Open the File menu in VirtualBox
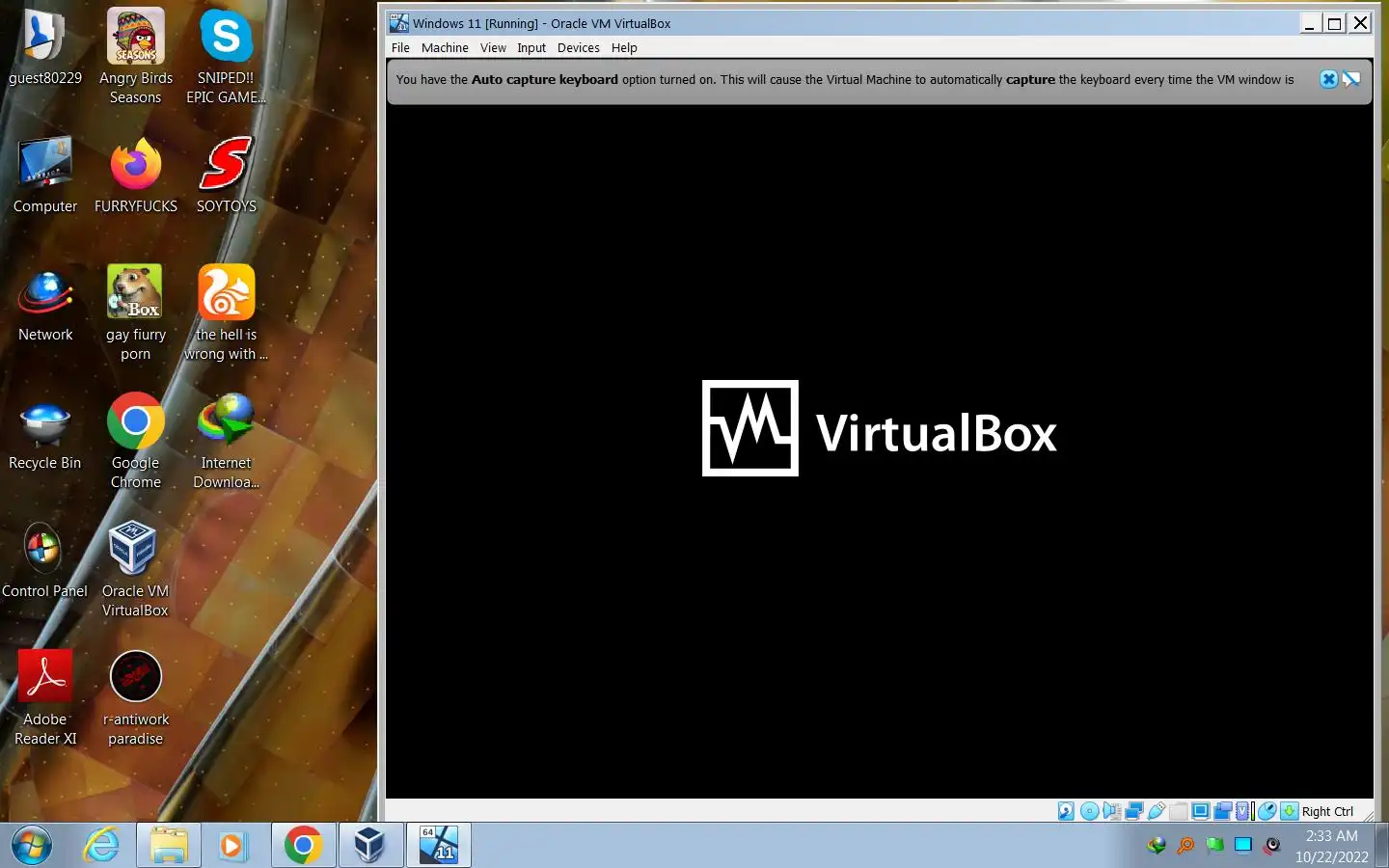The width and height of the screenshot is (1389, 868). tap(400, 47)
